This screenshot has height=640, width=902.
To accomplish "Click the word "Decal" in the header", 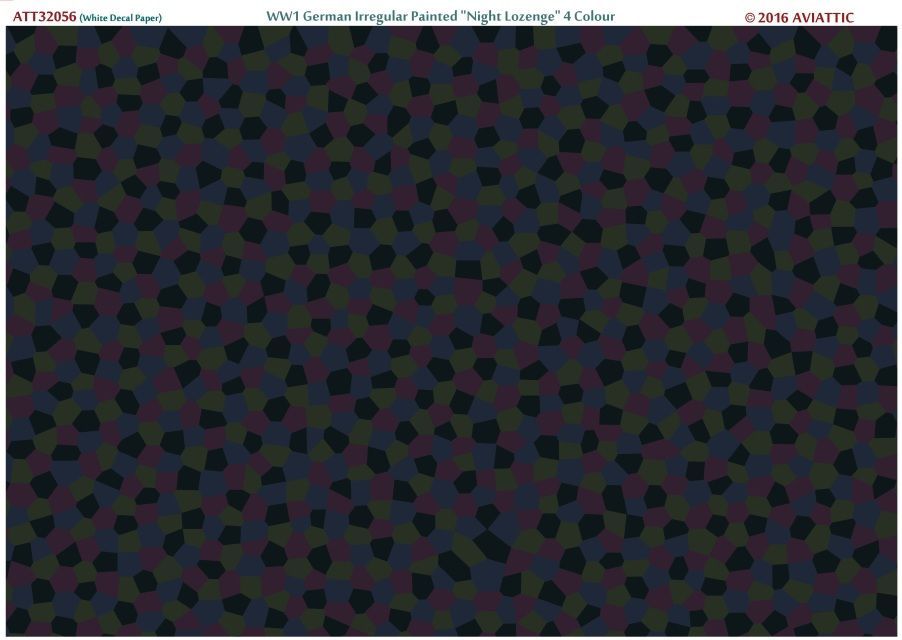I will point(123,18).
